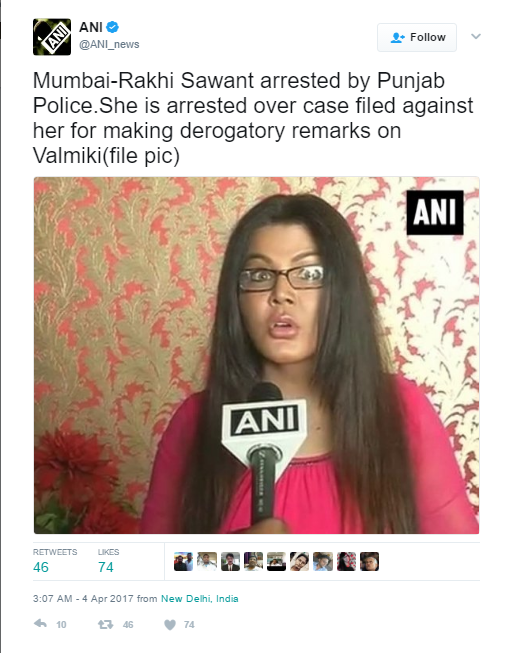Open the sixth liker avatar in the row
Screen dimensions: 512x653
coord(300,561)
